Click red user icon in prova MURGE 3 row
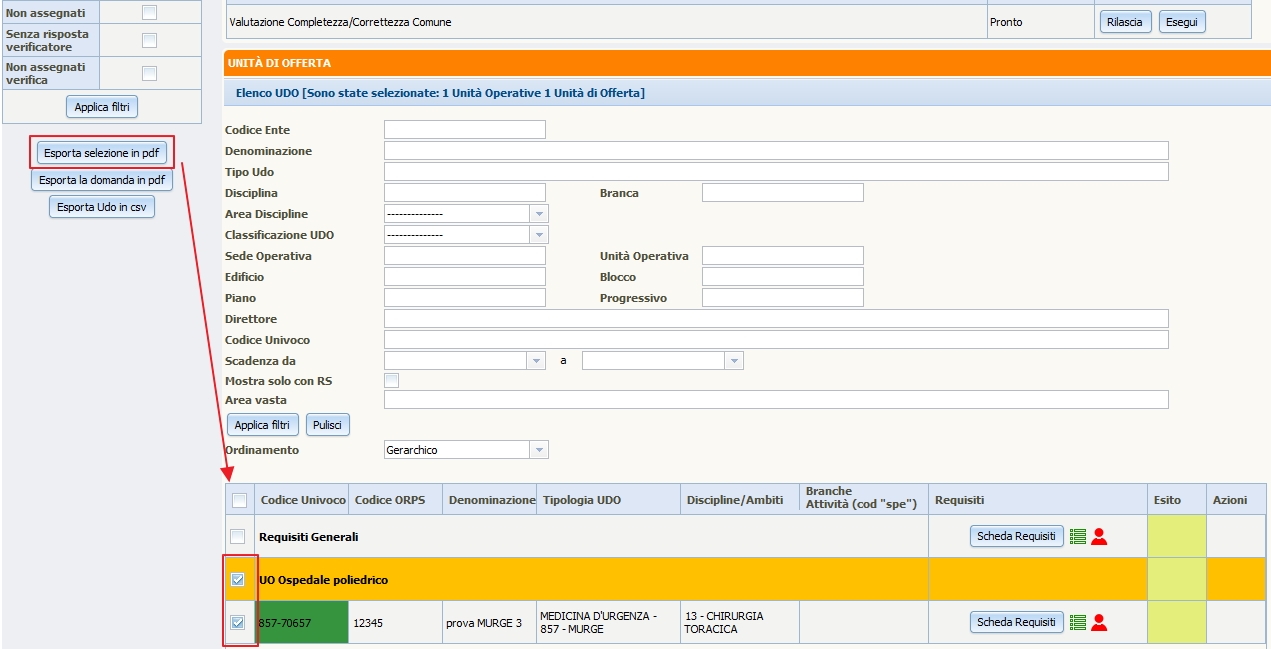 tap(1099, 622)
